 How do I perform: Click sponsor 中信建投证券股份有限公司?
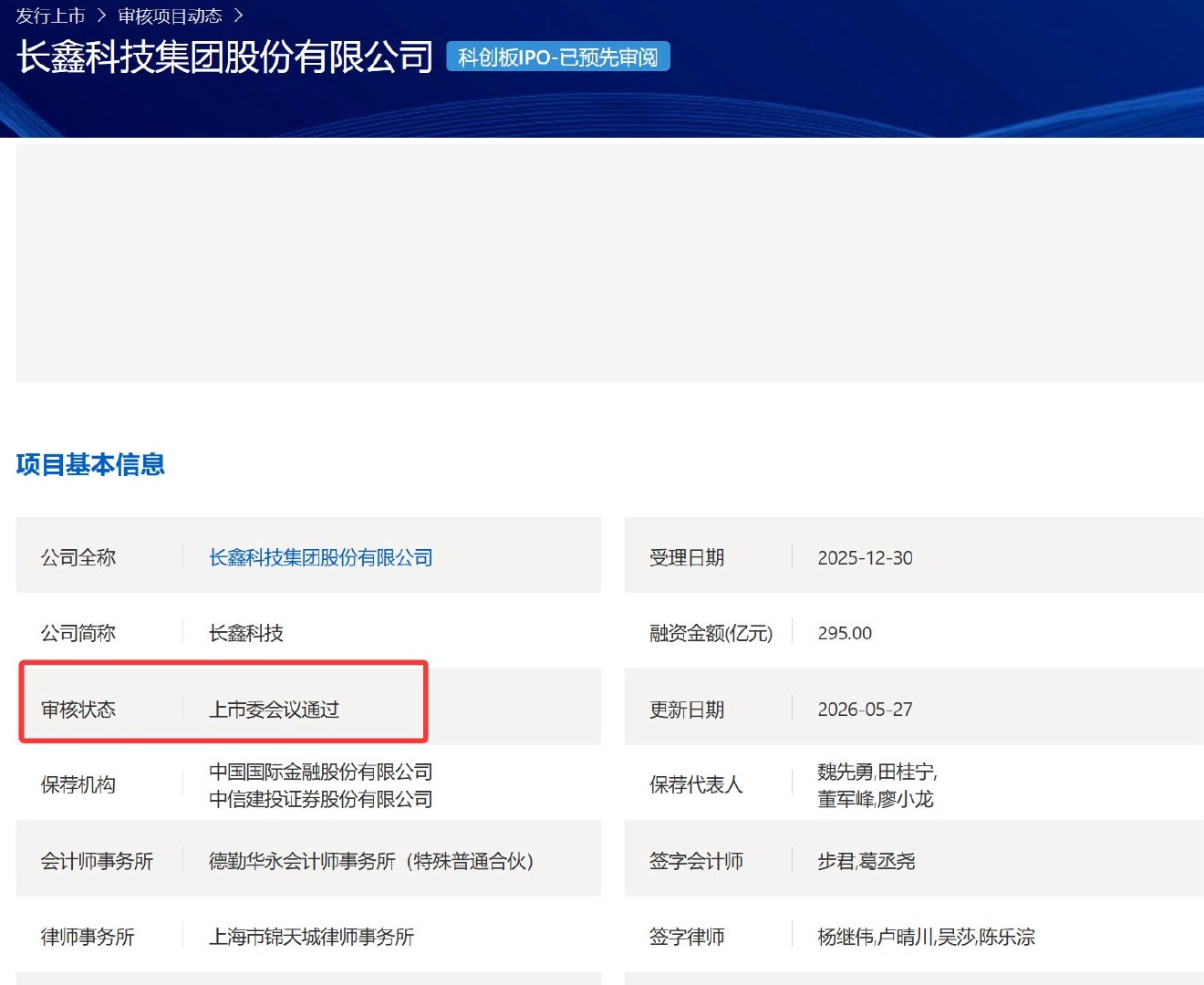(321, 799)
